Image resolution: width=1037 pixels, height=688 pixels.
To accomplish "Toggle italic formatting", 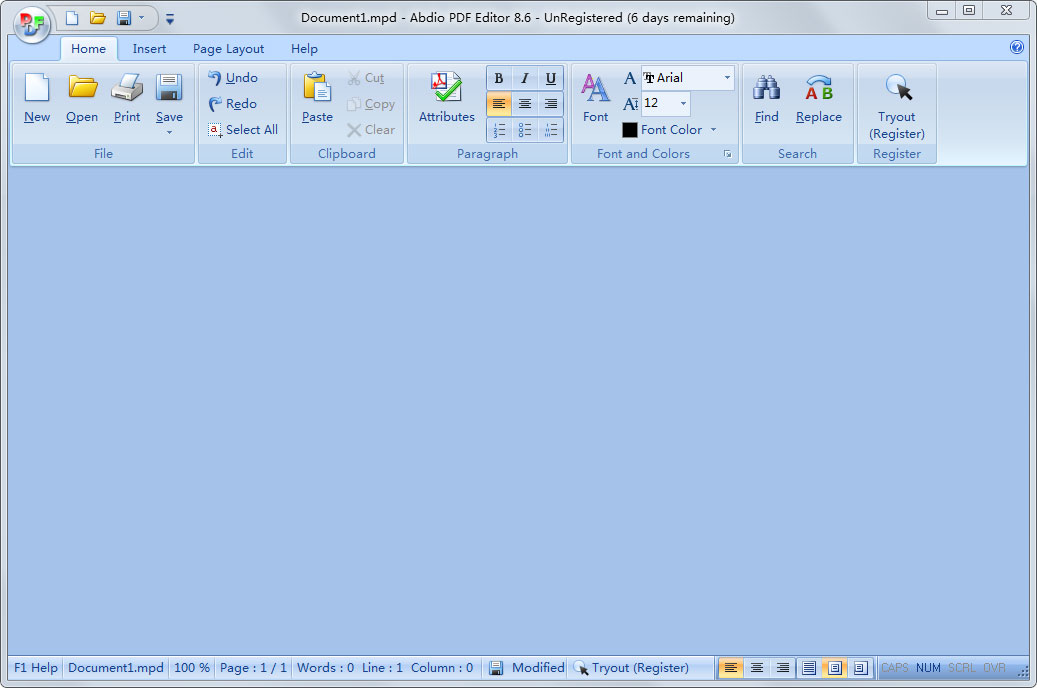I will pos(525,79).
